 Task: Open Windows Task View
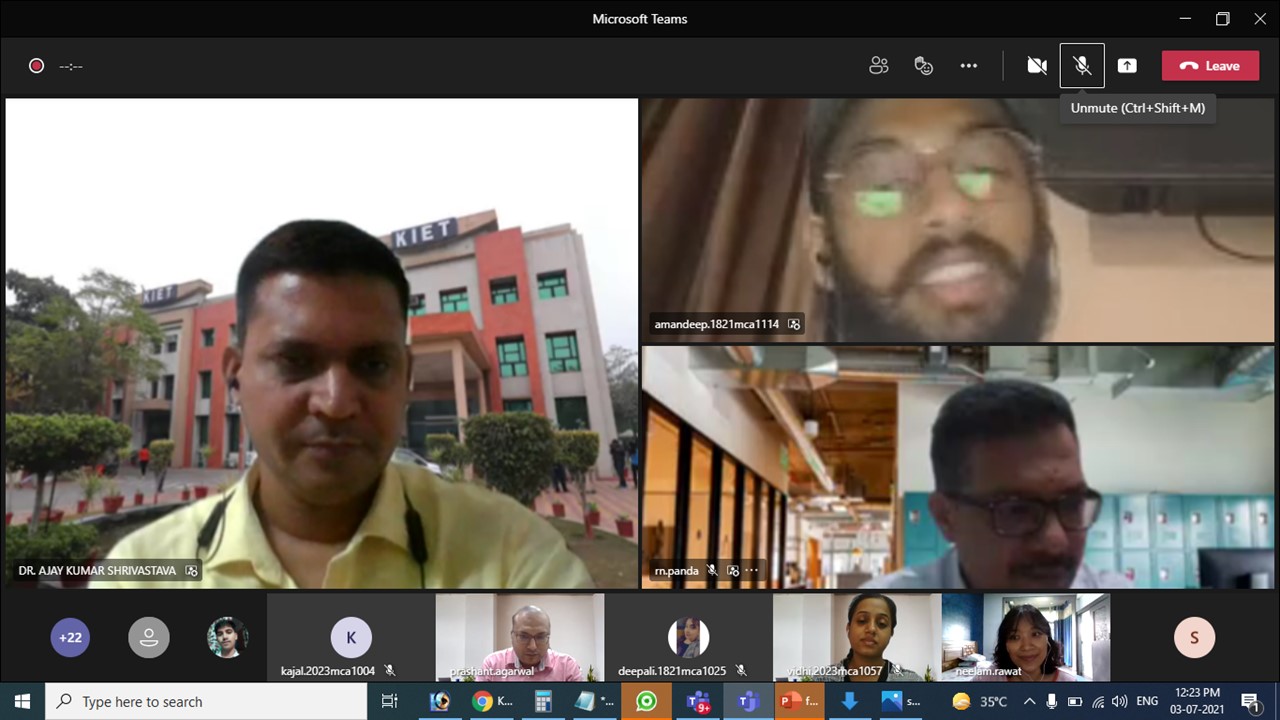coord(390,701)
